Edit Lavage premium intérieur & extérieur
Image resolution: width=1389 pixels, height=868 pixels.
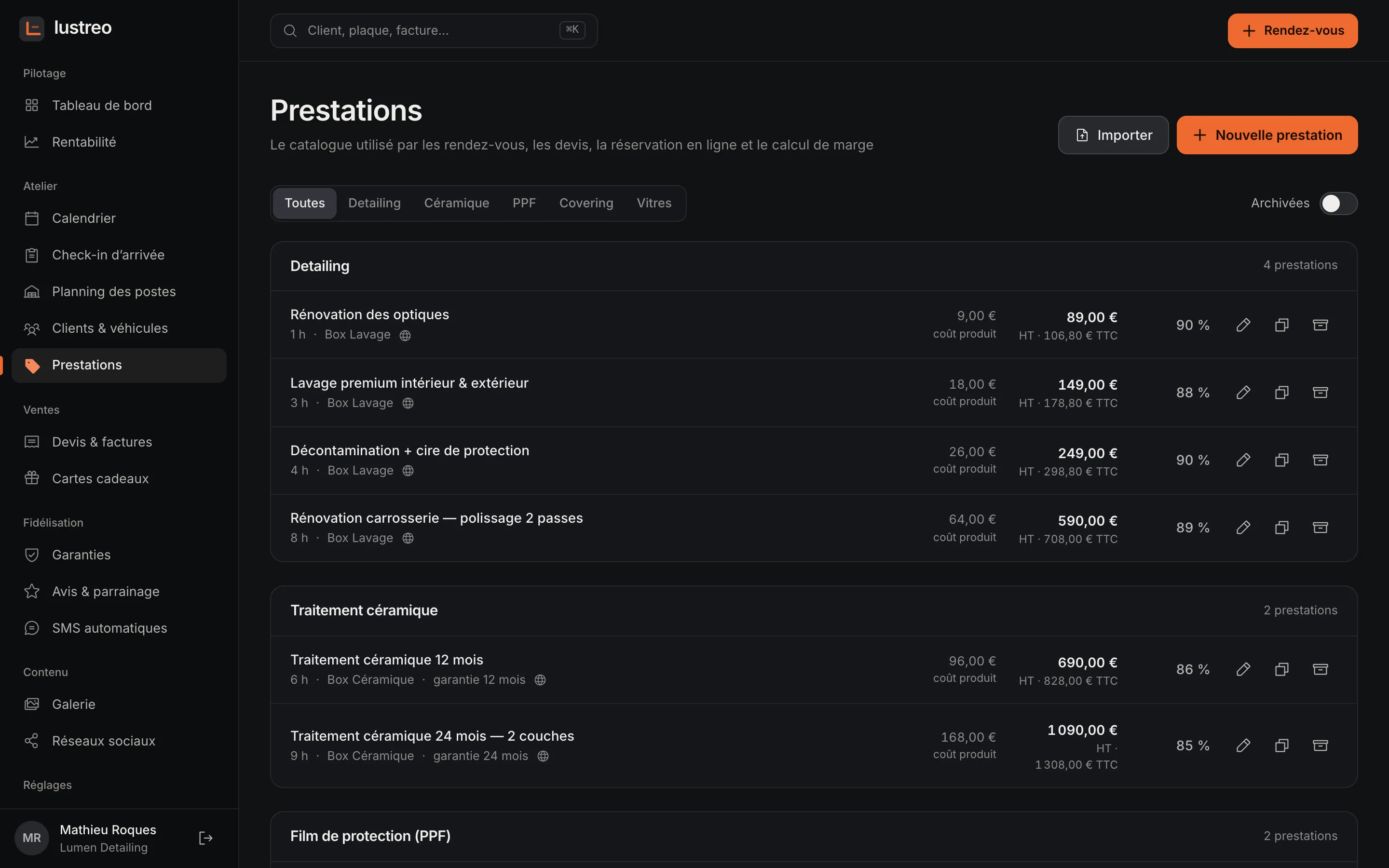[1243, 393]
